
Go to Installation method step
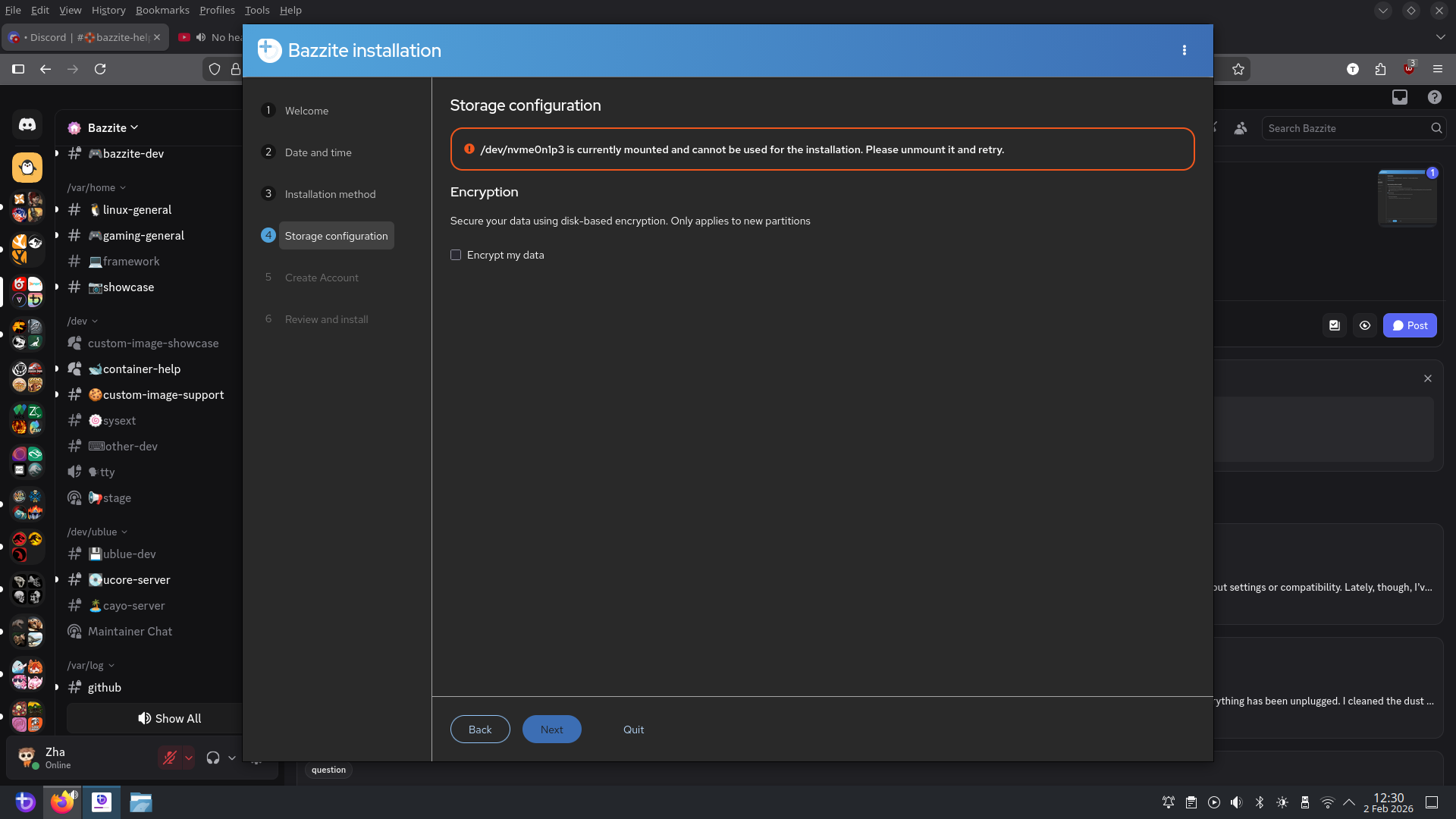pyautogui.click(x=330, y=194)
